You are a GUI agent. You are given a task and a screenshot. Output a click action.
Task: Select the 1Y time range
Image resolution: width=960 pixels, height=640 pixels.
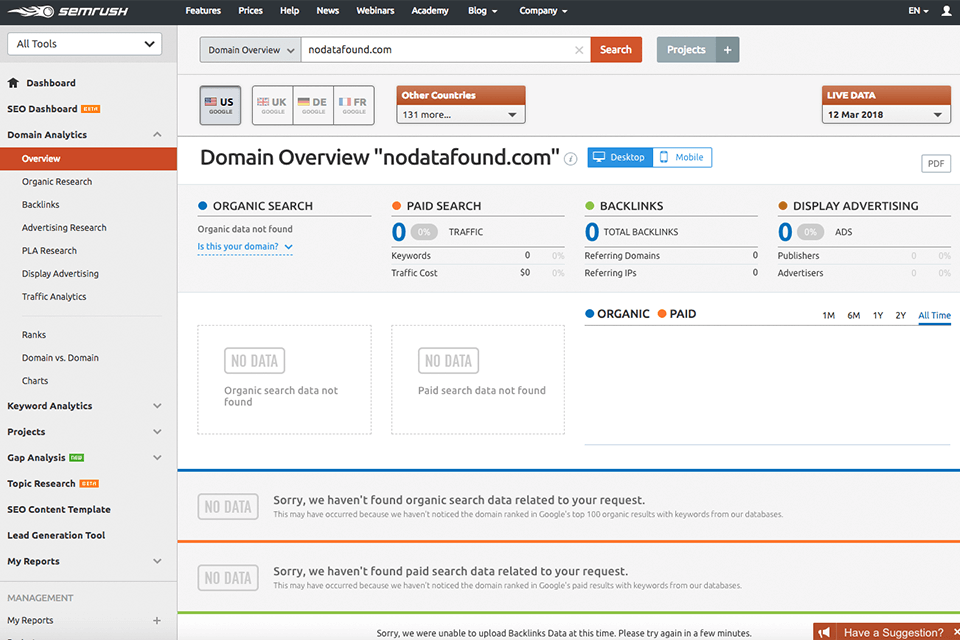tap(878, 315)
